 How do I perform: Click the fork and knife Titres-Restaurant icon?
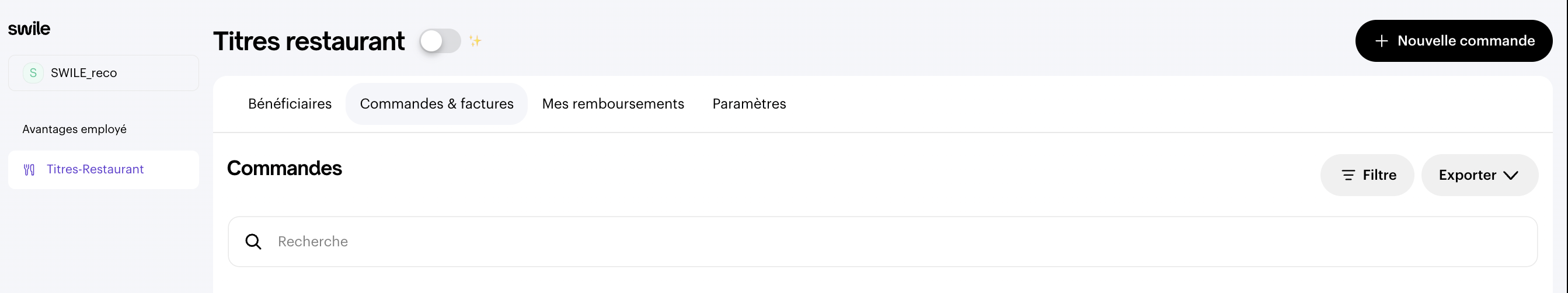tap(29, 170)
